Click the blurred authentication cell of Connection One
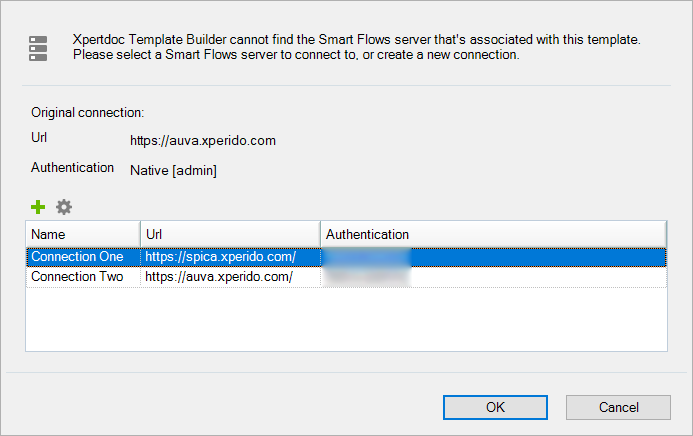Screen dimensions: 693x436 click(x=367, y=257)
